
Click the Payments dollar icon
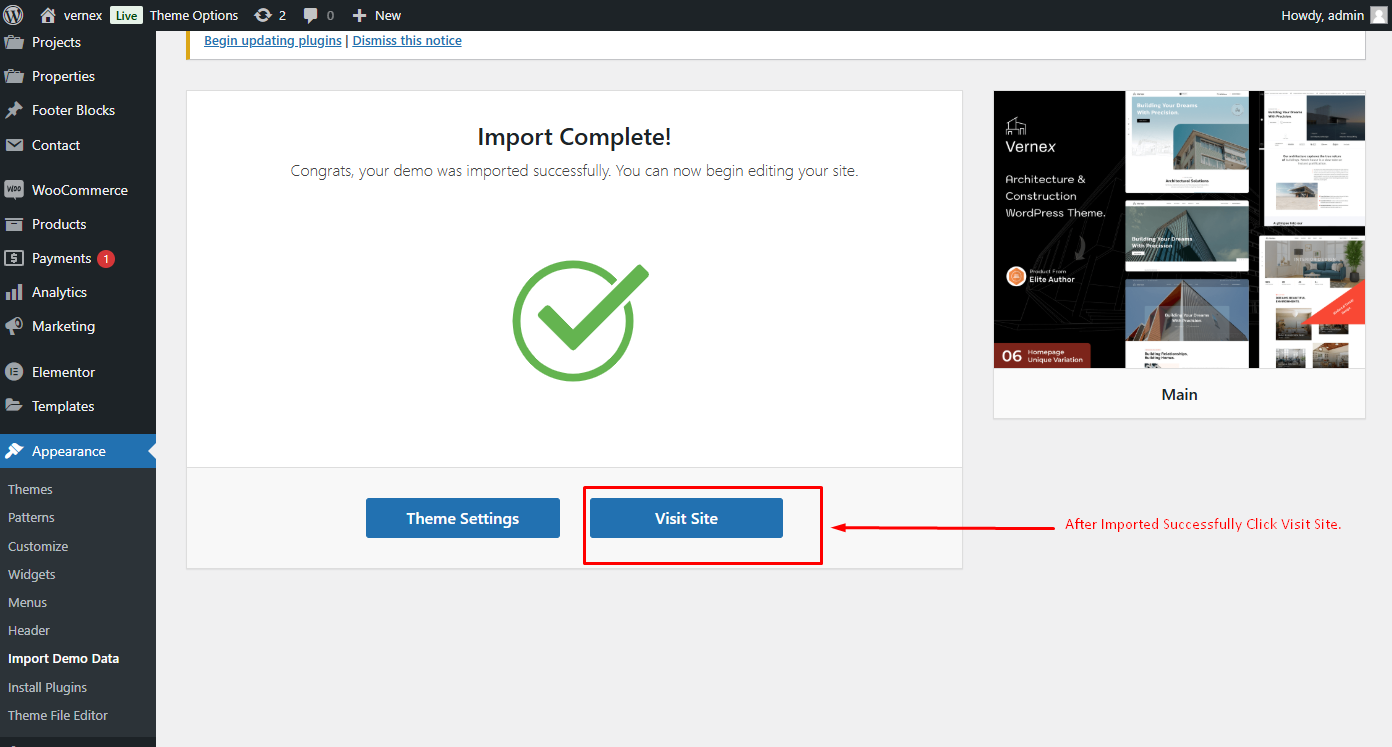(14, 258)
